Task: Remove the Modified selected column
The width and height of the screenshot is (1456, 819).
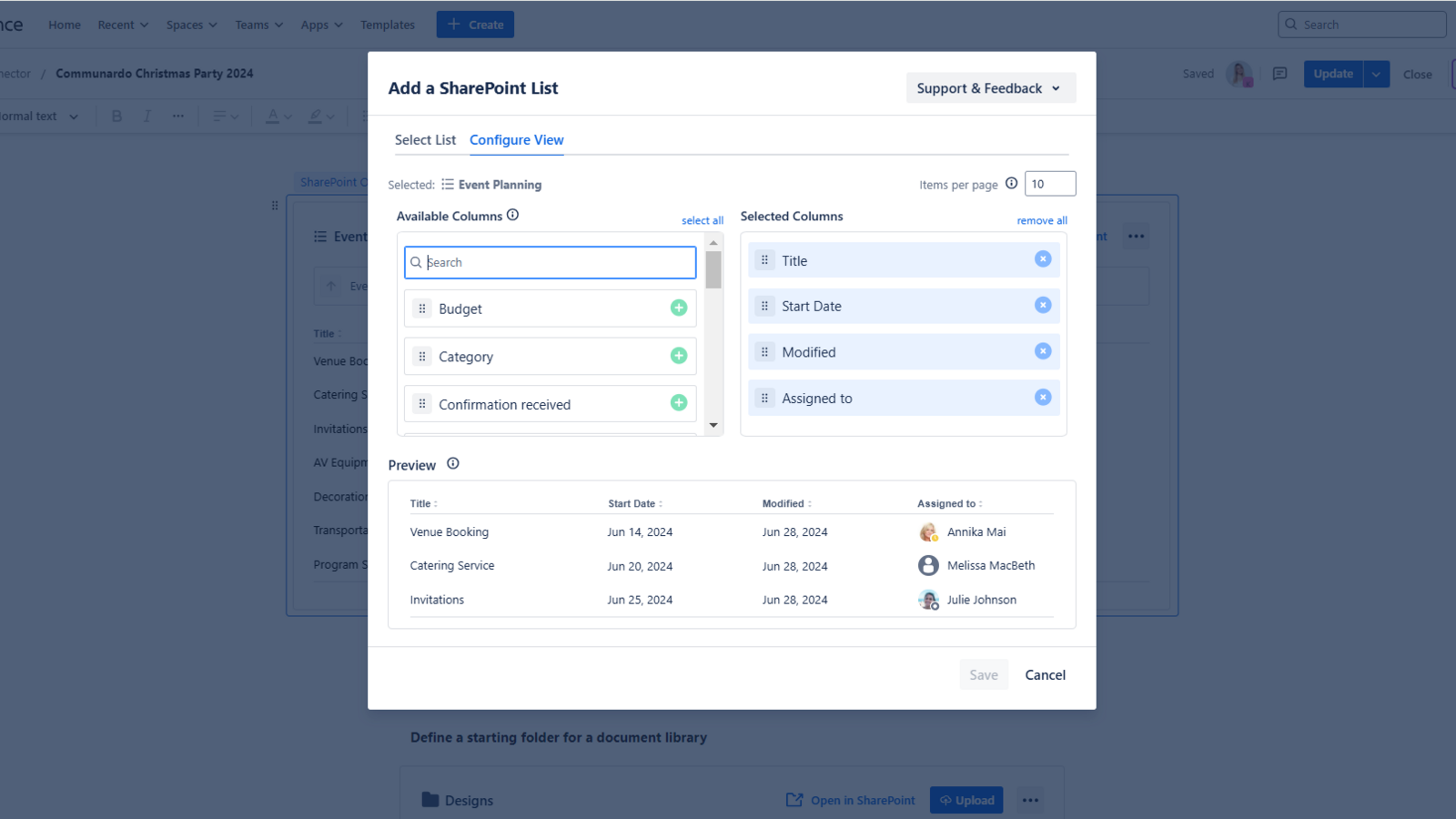Action: [x=1043, y=351]
